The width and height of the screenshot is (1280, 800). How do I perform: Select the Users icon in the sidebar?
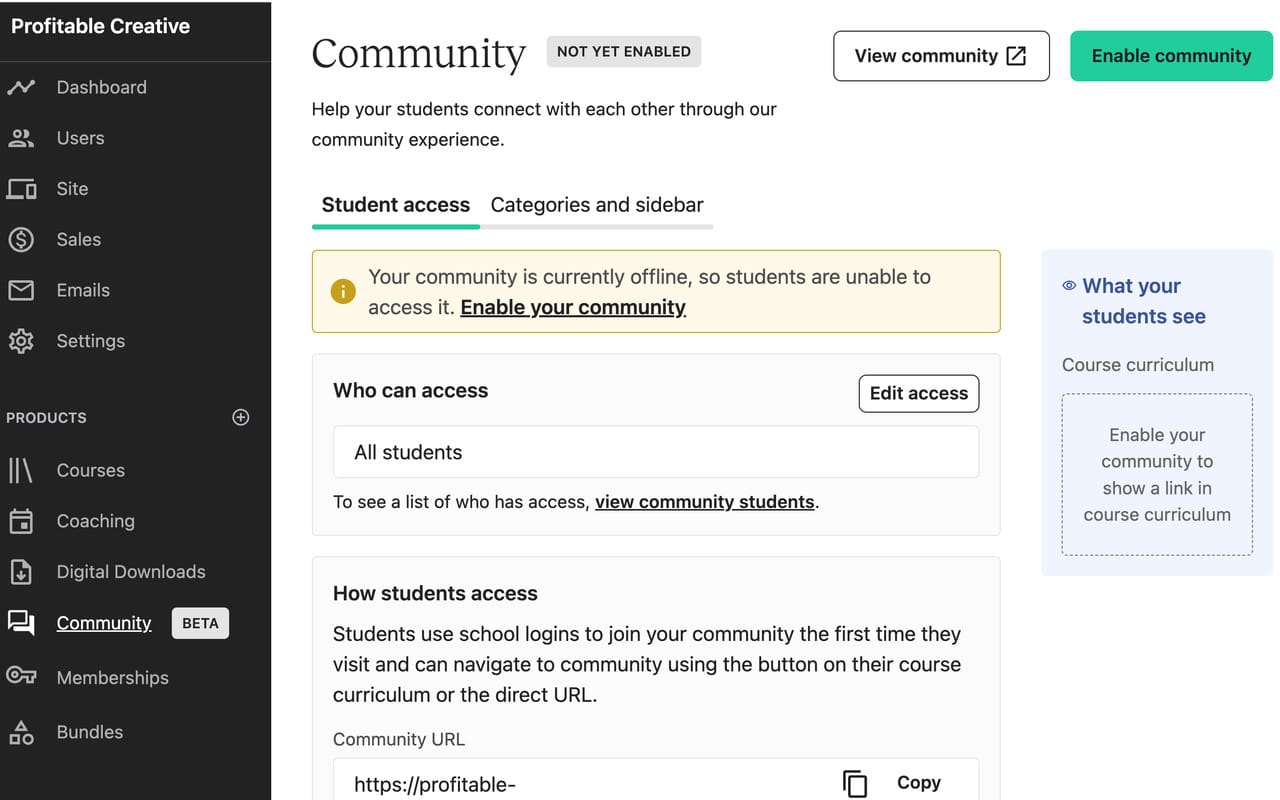point(22,138)
